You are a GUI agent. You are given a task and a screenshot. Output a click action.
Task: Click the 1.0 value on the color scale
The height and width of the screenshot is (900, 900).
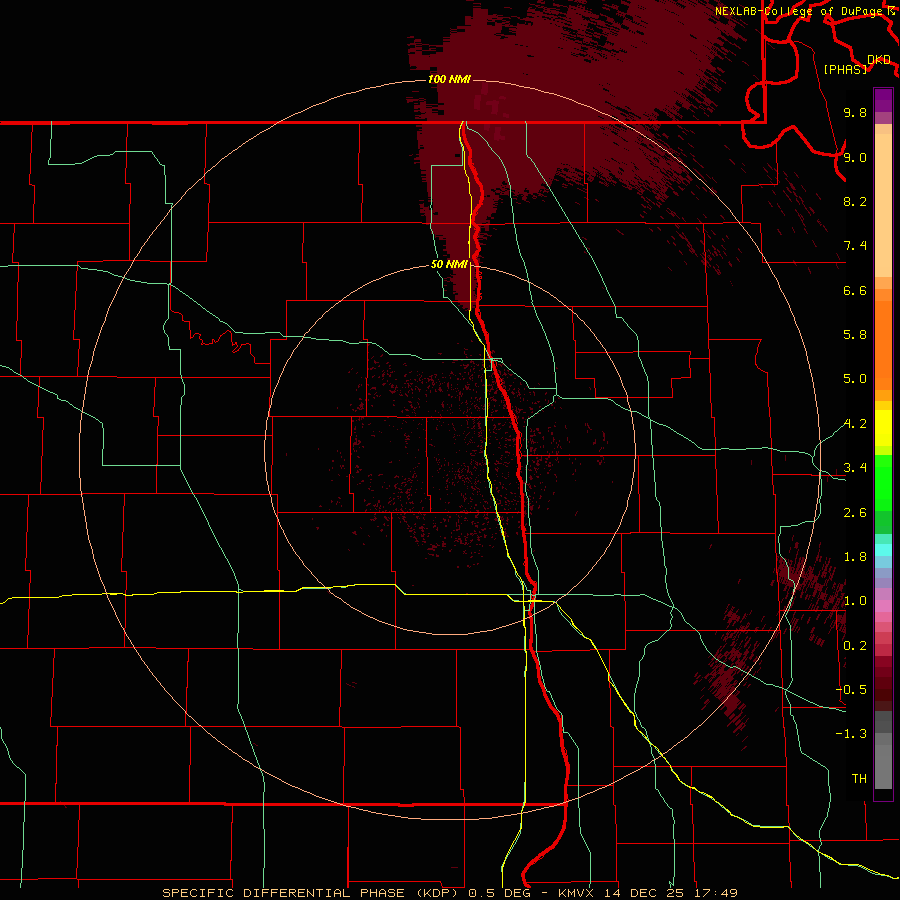[x=855, y=601]
